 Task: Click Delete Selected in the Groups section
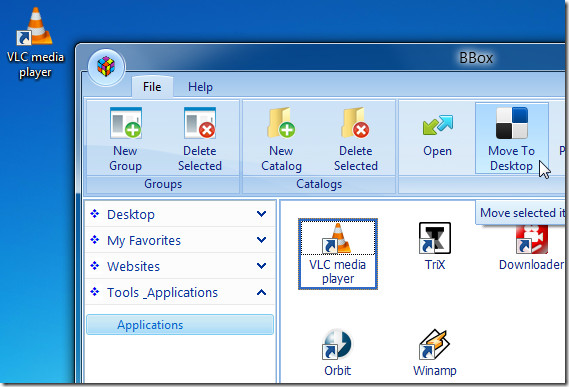[200, 139]
